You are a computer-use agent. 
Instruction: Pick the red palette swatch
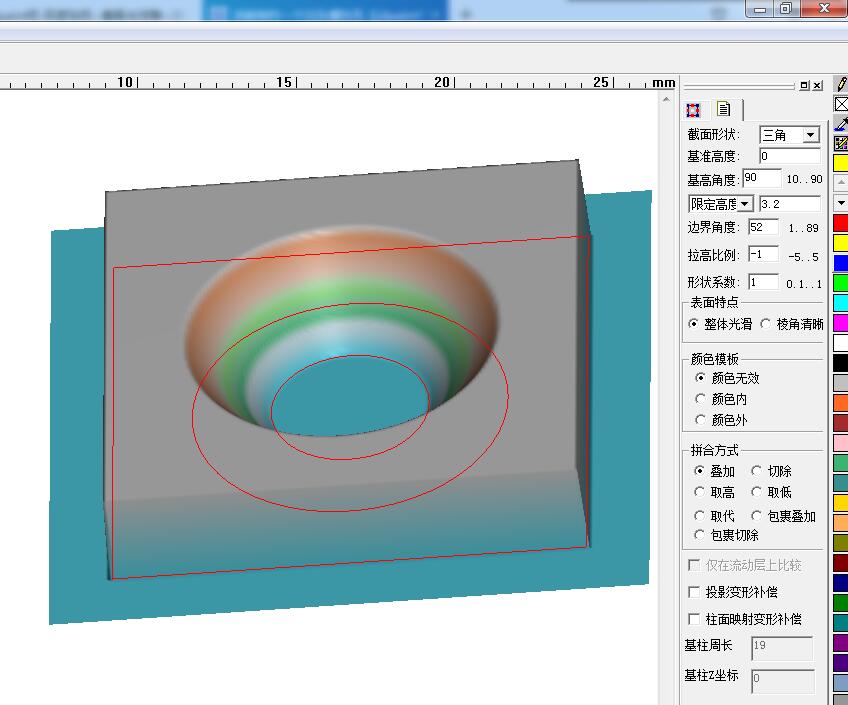[841, 223]
